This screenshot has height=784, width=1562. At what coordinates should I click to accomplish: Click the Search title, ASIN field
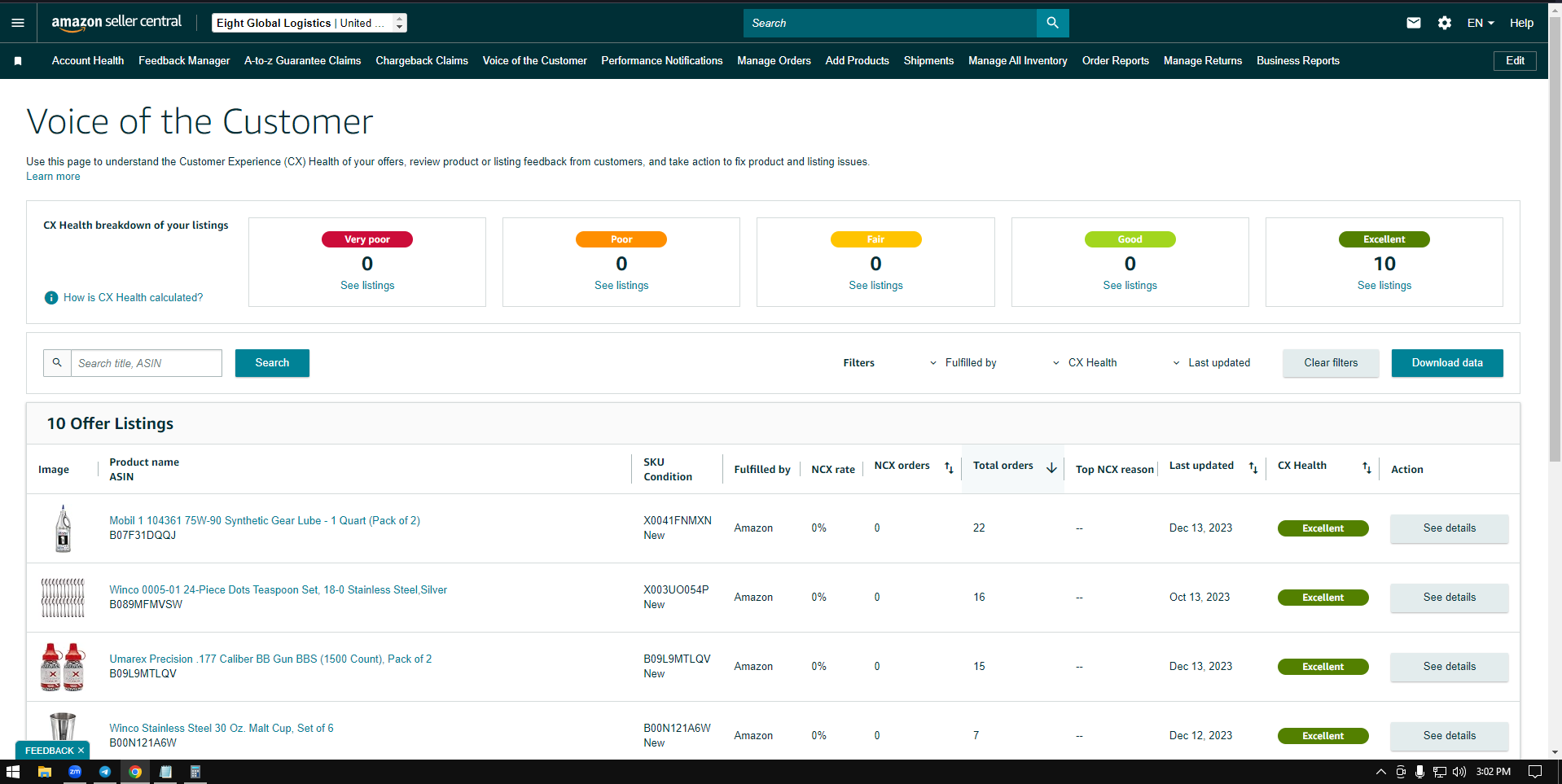tap(147, 363)
